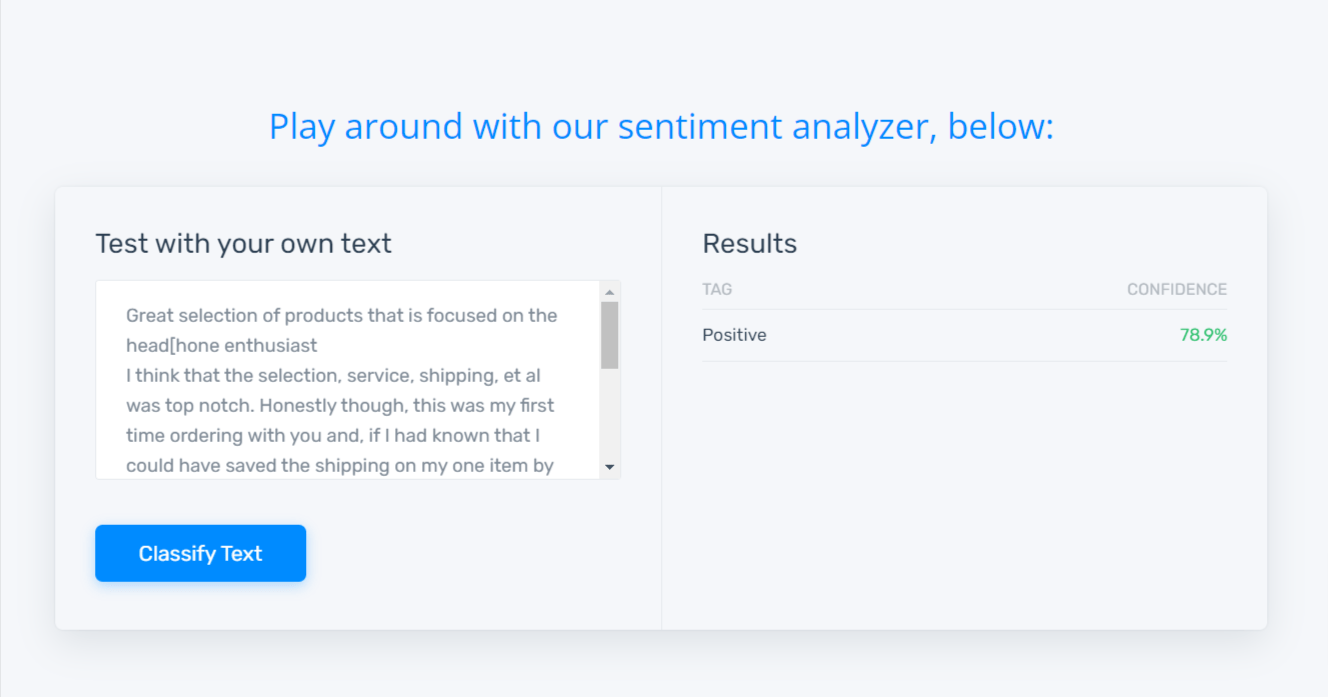The height and width of the screenshot is (697, 1328).
Task: Select the Positive tag result row
Action: 964,335
